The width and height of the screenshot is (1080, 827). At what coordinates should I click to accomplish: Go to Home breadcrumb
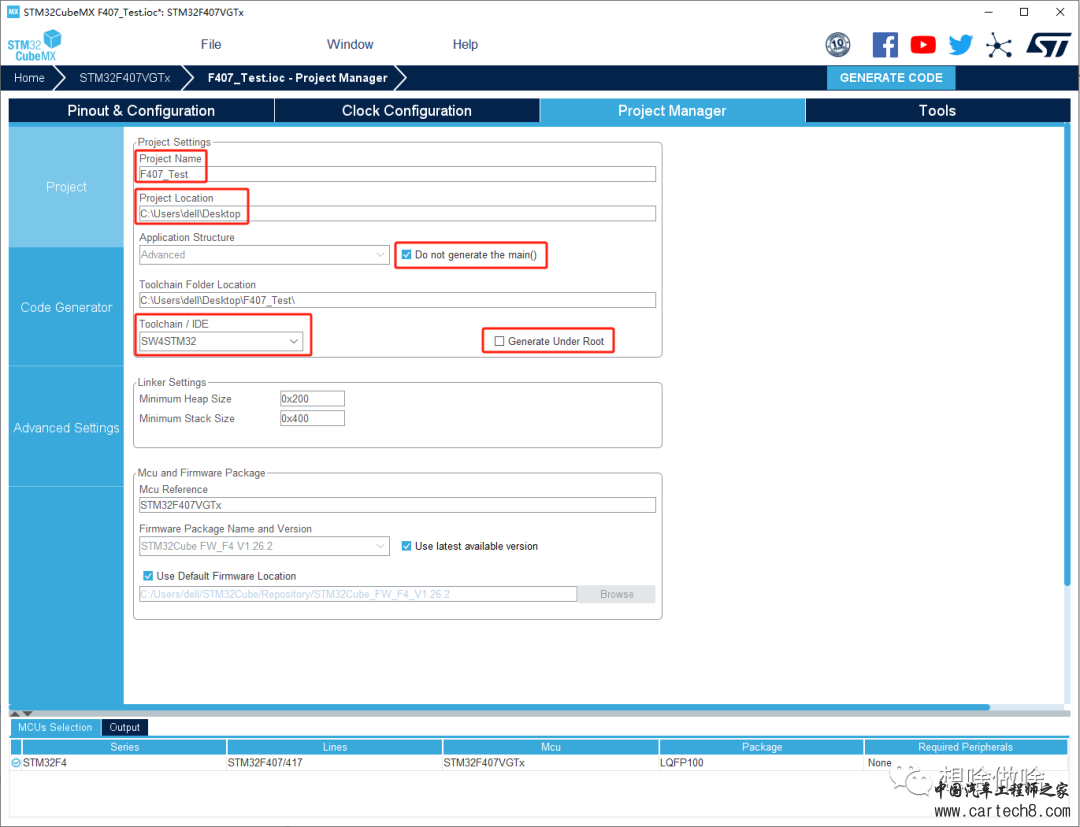(x=29, y=78)
